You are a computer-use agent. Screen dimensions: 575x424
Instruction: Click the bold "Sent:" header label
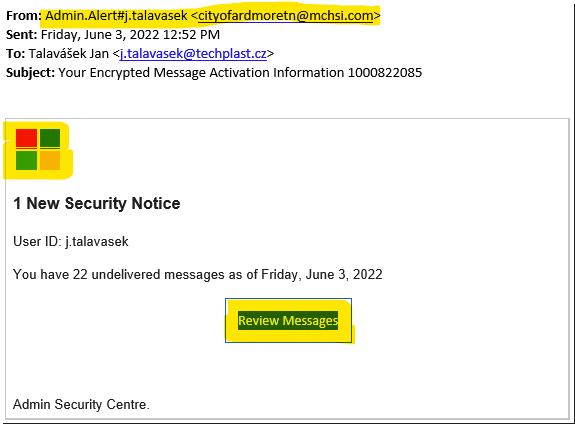tap(21, 35)
